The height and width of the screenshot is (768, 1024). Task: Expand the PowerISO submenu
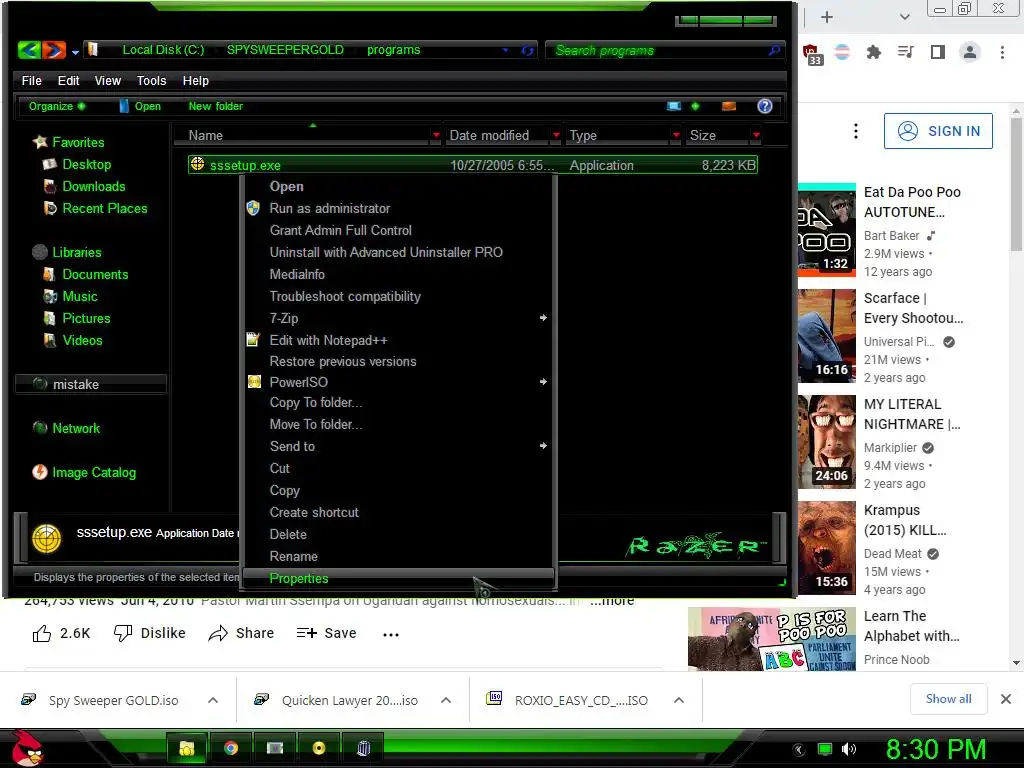tap(398, 382)
